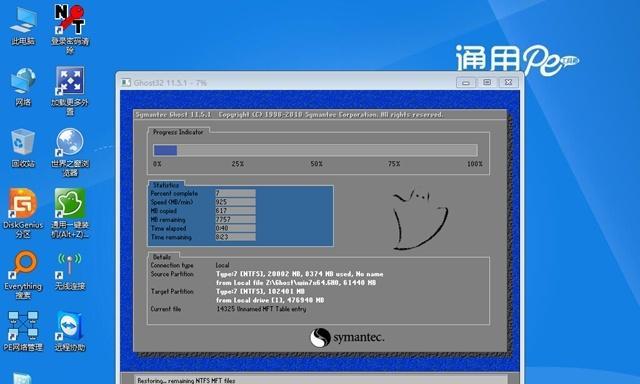Viewport: 640px width, 384px height.
Task: Click the Ghost32 title bar app icon
Action: click(126, 82)
